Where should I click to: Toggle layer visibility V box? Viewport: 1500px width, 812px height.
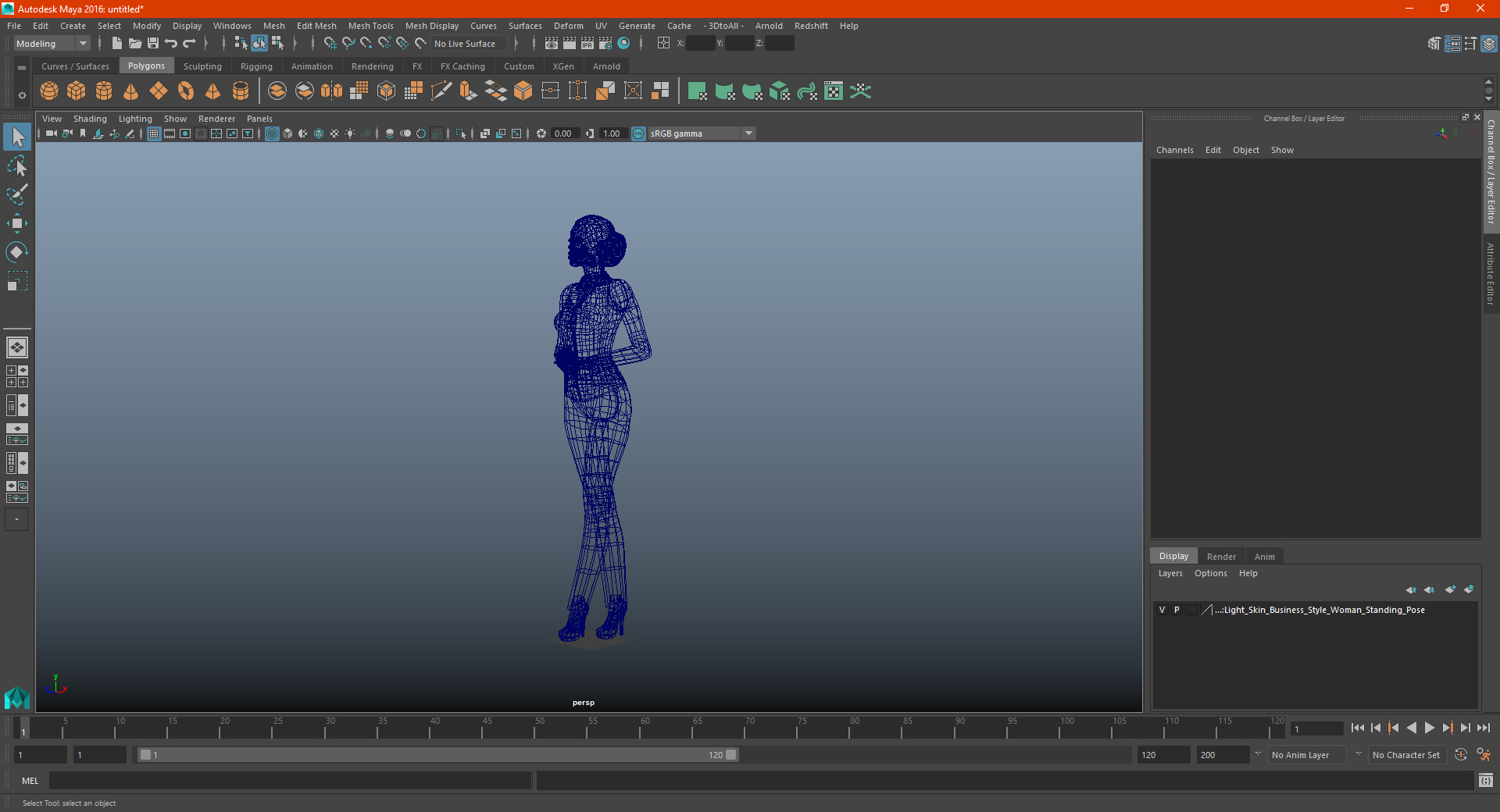[x=1162, y=610]
